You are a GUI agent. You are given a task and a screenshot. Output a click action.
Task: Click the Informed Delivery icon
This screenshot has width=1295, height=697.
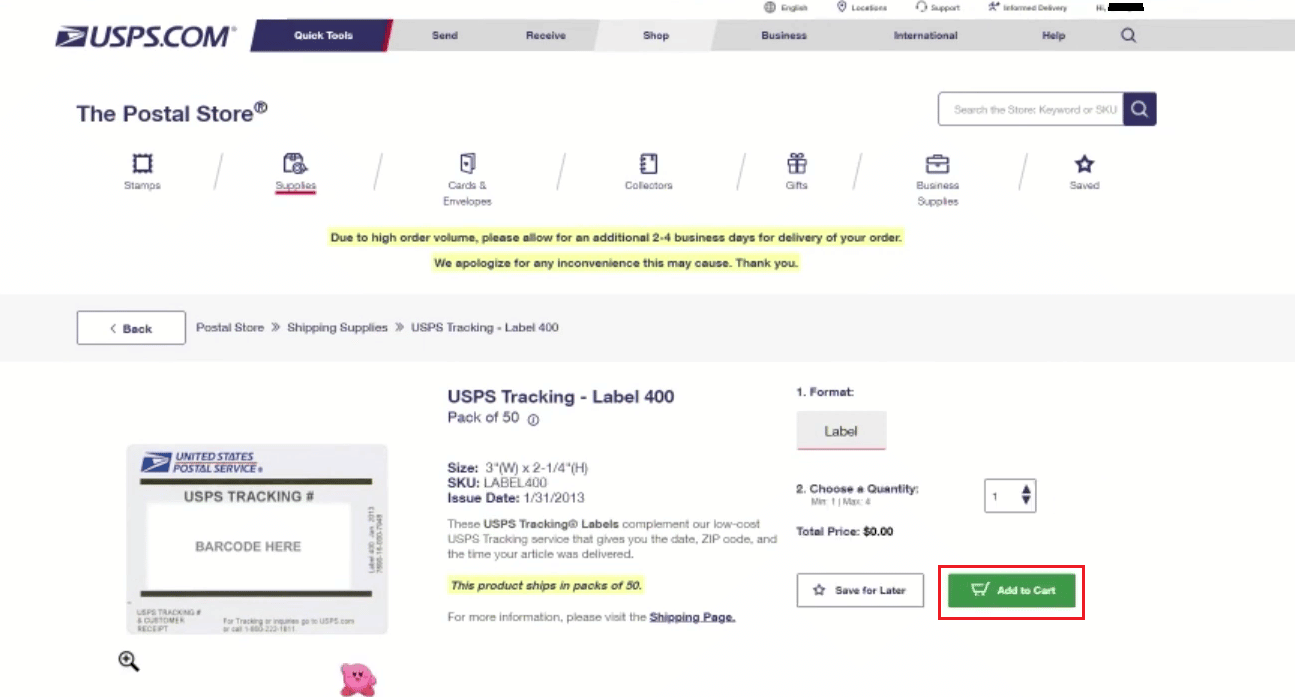pos(994,7)
